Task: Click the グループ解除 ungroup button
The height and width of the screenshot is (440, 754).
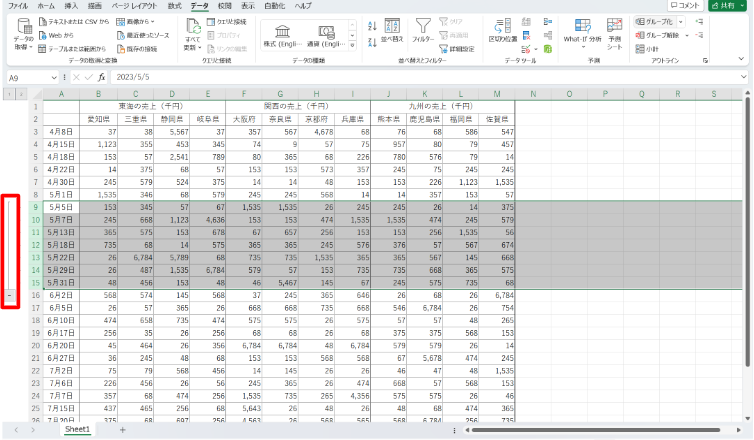Action: pyautogui.click(x=656, y=35)
